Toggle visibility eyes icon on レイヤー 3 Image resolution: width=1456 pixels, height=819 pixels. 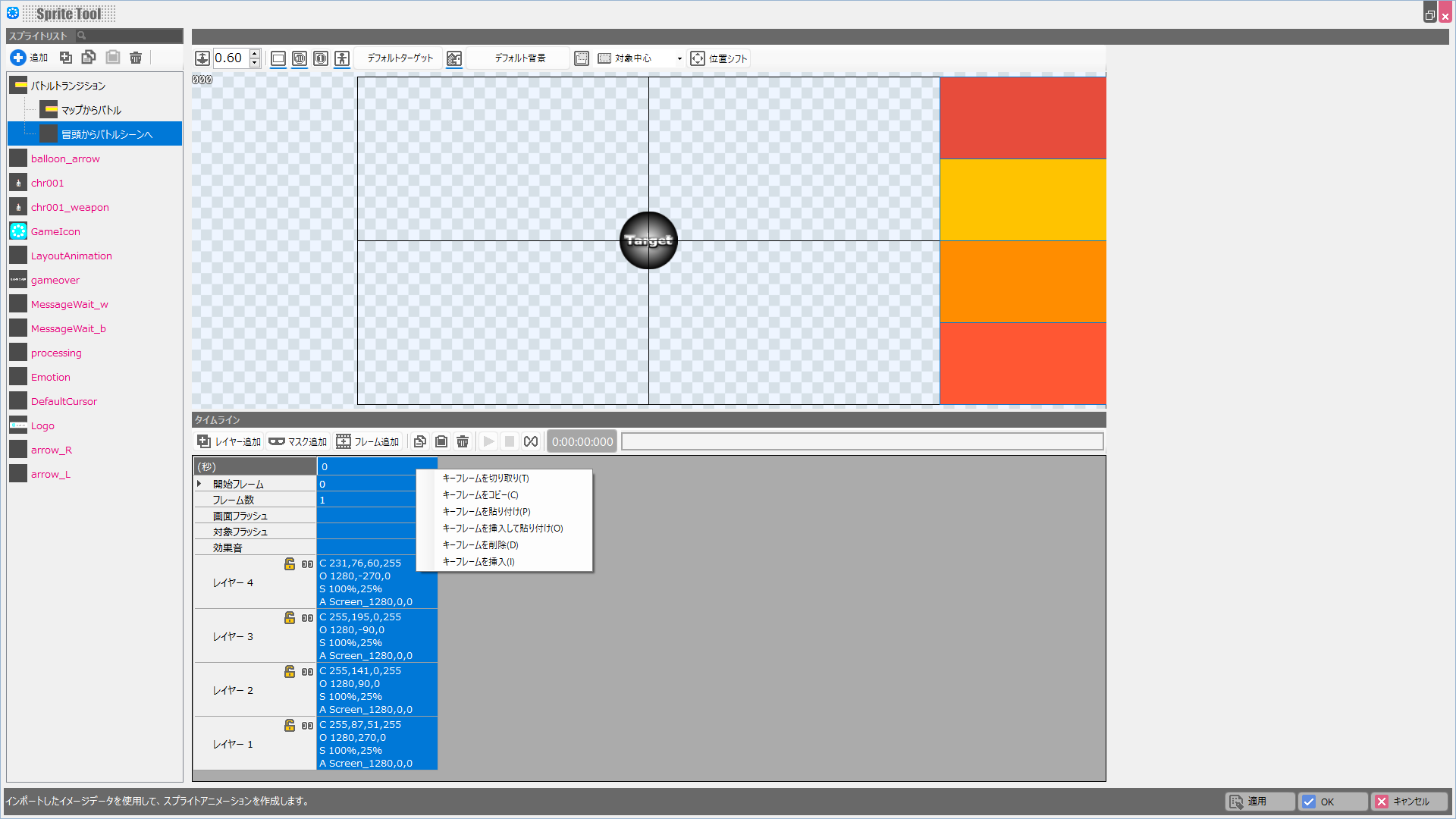click(x=307, y=618)
